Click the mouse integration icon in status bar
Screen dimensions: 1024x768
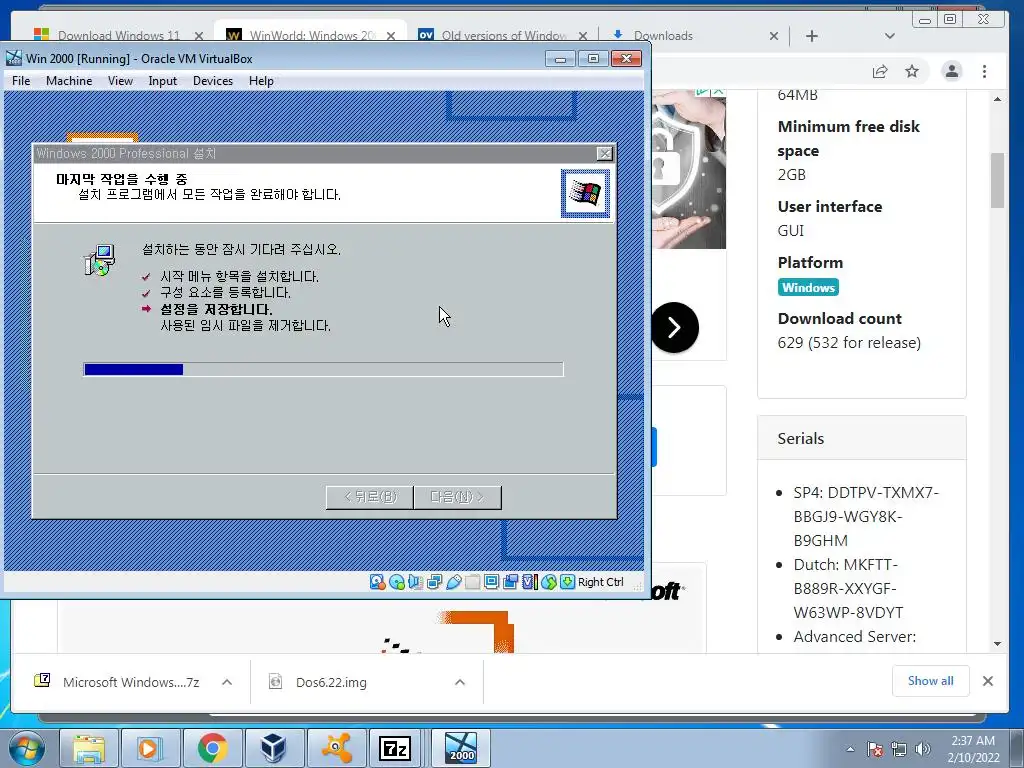coord(549,582)
